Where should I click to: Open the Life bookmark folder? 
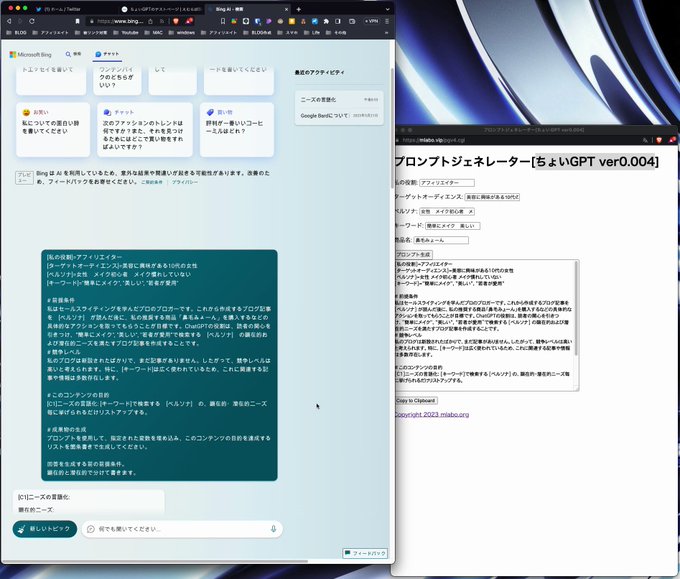(312, 33)
